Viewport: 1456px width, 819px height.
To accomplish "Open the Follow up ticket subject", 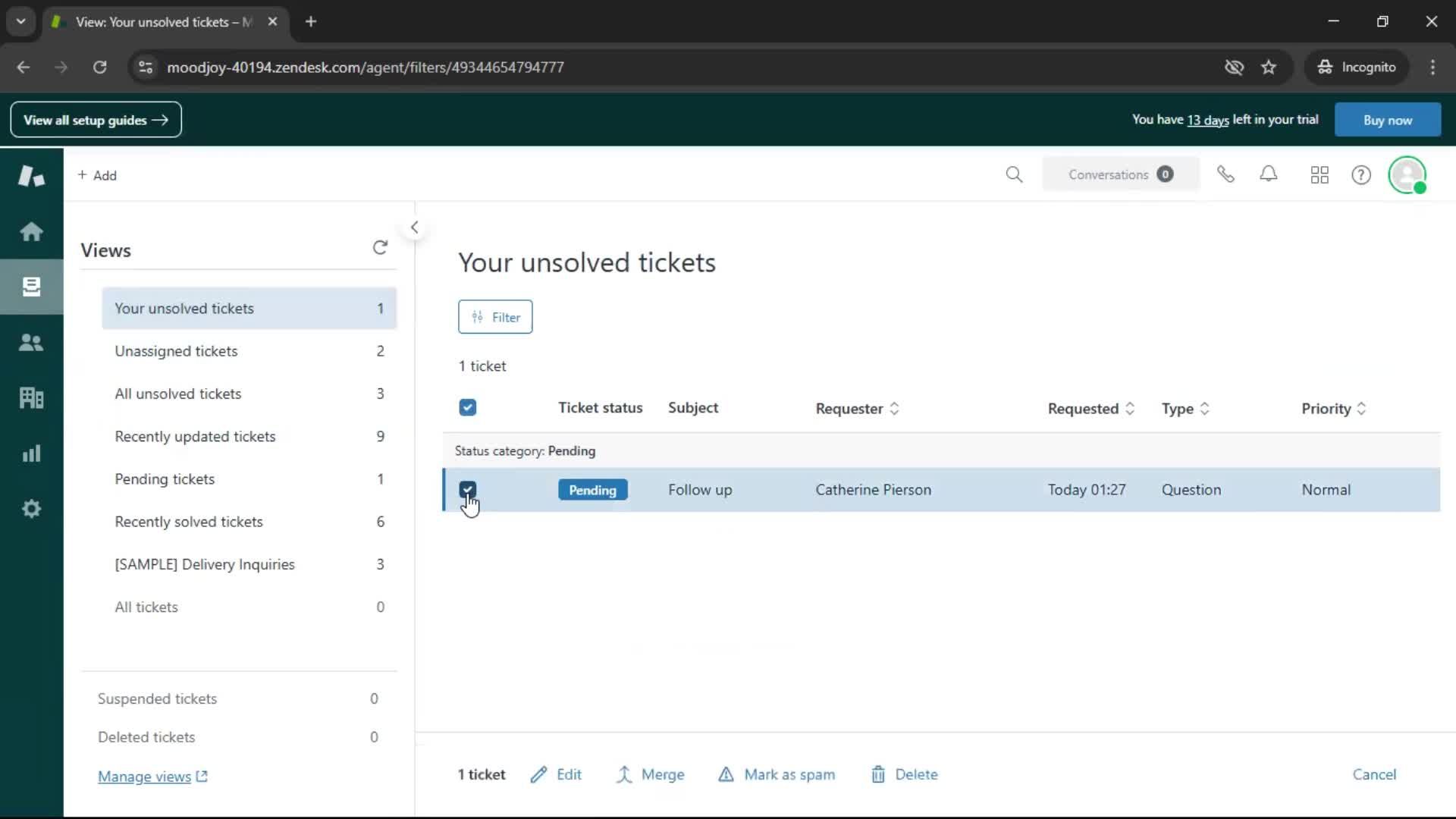I will point(700,490).
